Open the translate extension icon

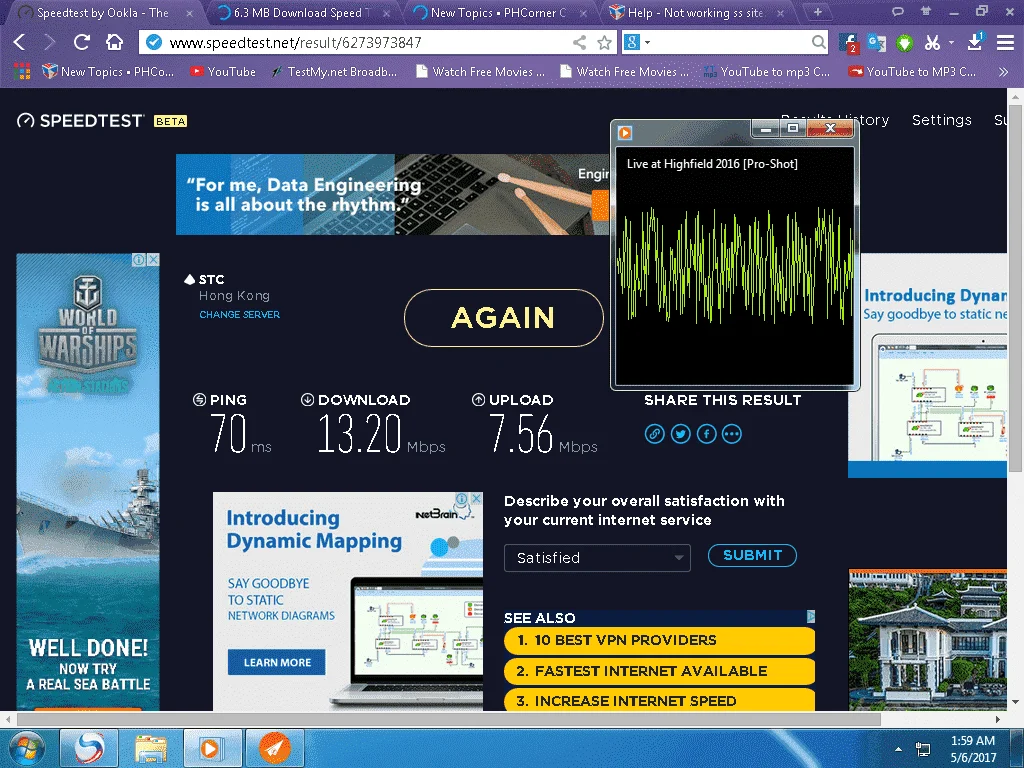(x=876, y=42)
